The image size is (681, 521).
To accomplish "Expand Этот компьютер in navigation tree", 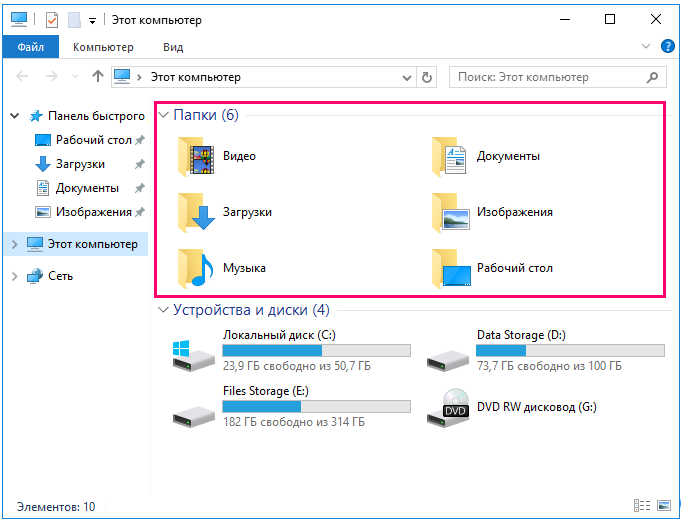I will (x=14, y=244).
